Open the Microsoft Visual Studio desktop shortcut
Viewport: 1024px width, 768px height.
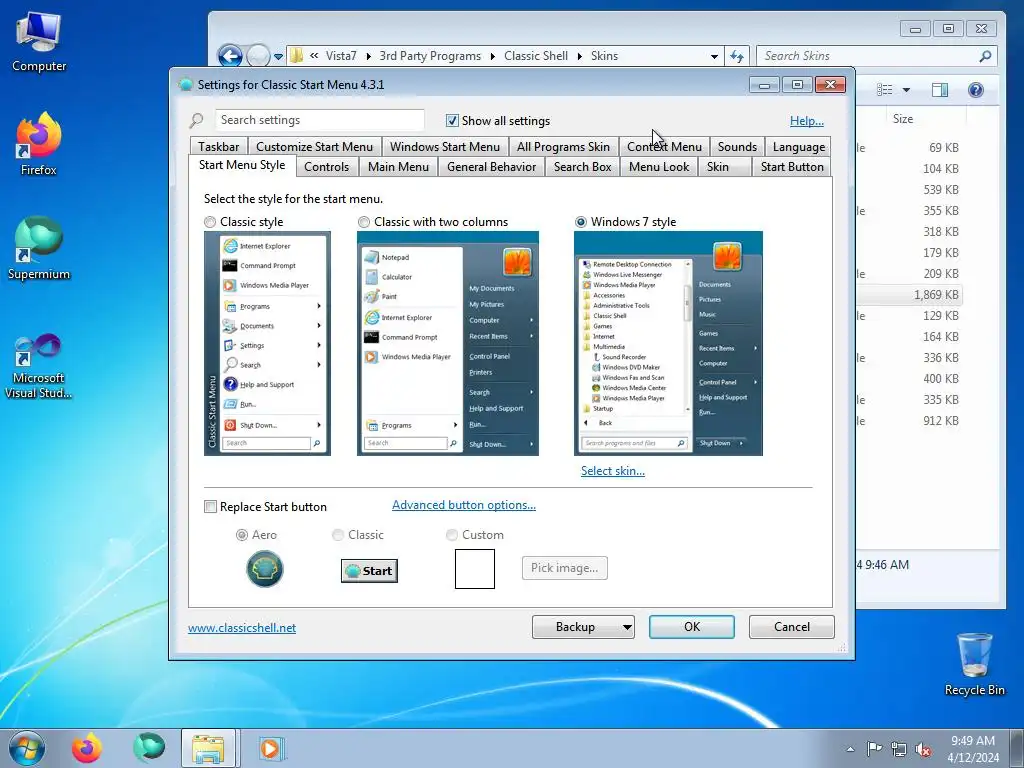click(x=39, y=366)
